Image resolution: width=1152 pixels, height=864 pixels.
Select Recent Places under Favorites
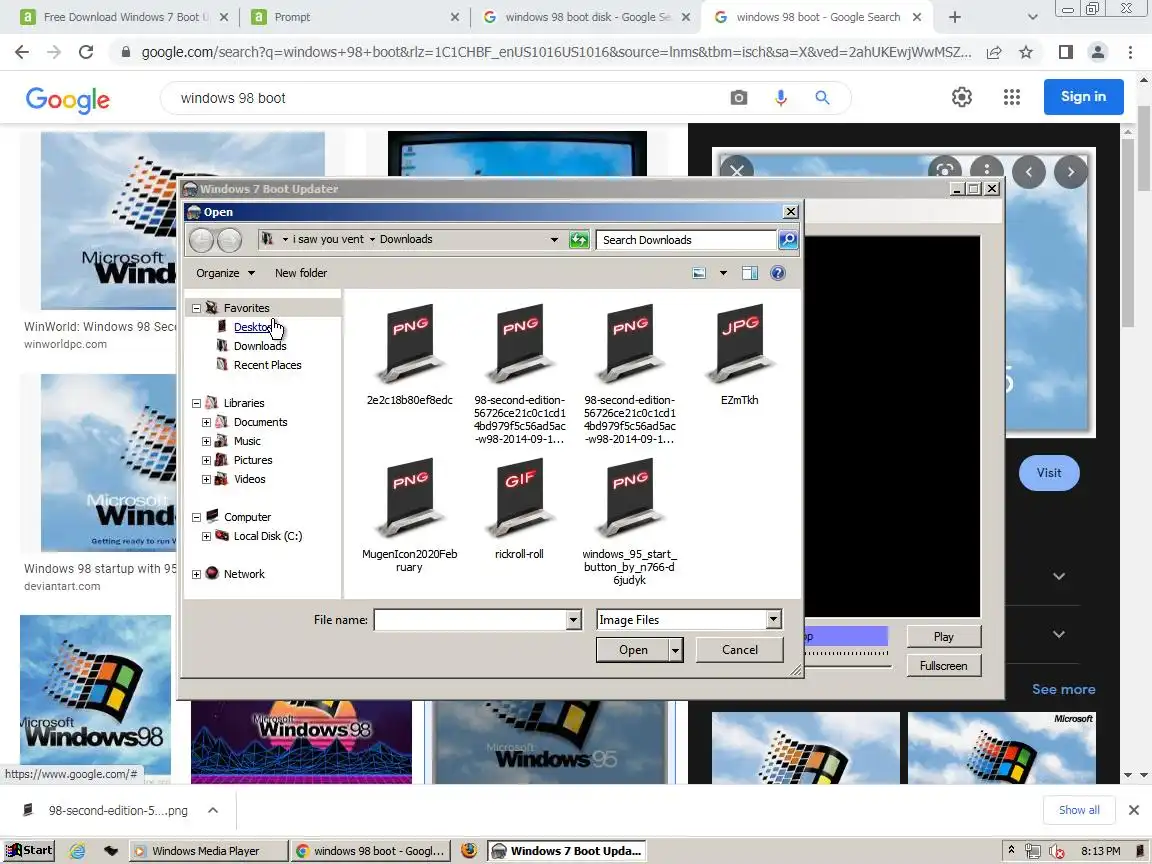click(x=267, y=365)
